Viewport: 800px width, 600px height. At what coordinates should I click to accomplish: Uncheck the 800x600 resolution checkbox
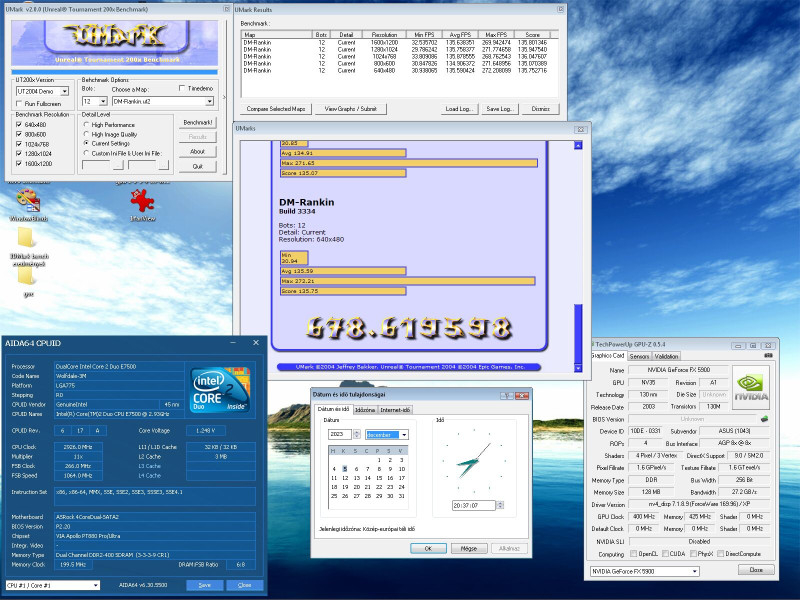pos(19,134)
